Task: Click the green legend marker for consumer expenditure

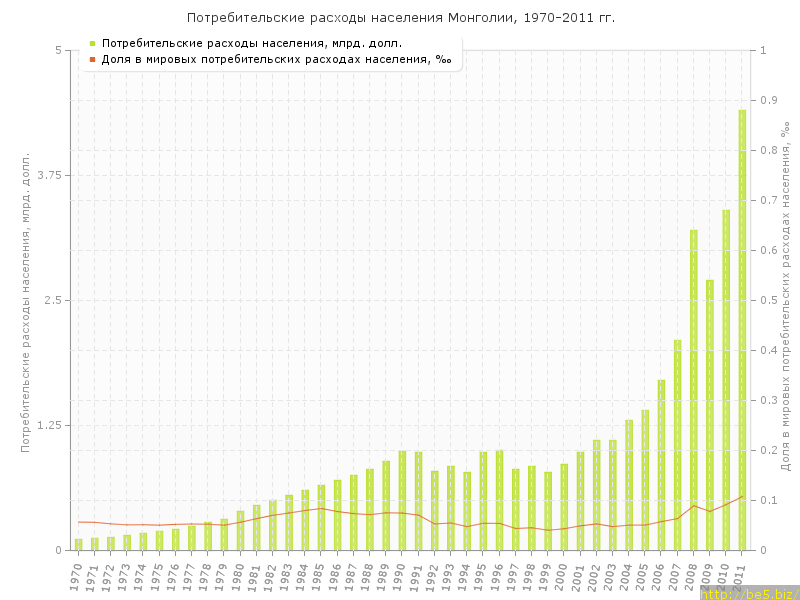Action: tap(92, 43)
